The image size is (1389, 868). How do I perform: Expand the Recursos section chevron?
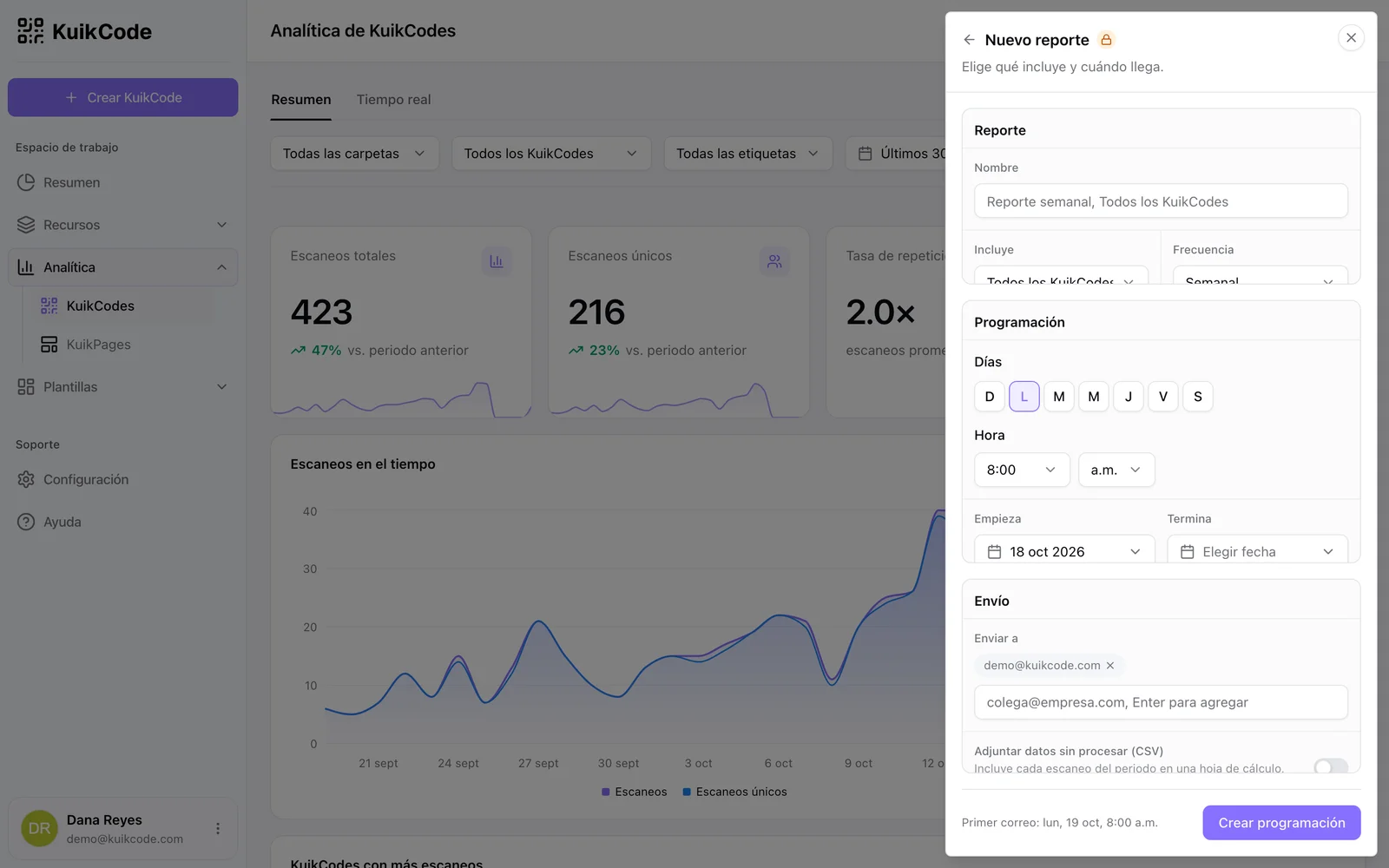[221, 225]
